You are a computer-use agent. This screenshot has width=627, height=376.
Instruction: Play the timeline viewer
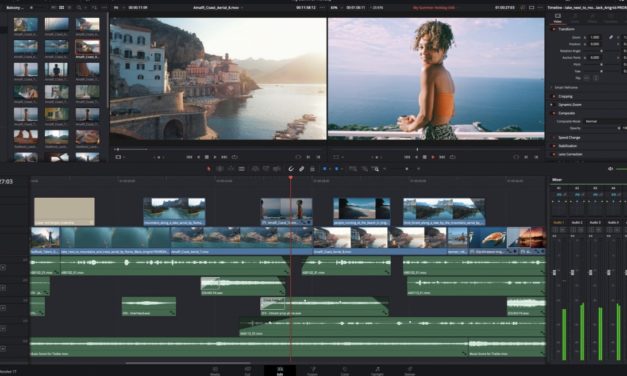(433, 157)
